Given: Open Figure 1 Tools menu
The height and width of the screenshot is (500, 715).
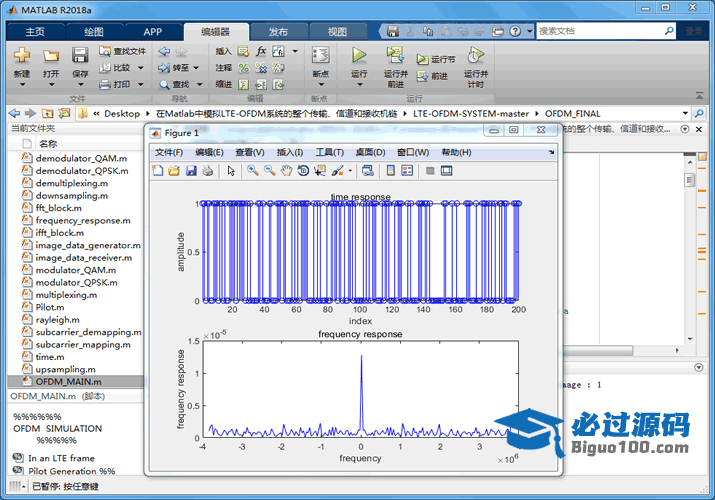Looking at the screenshot, I should (330, 152).
